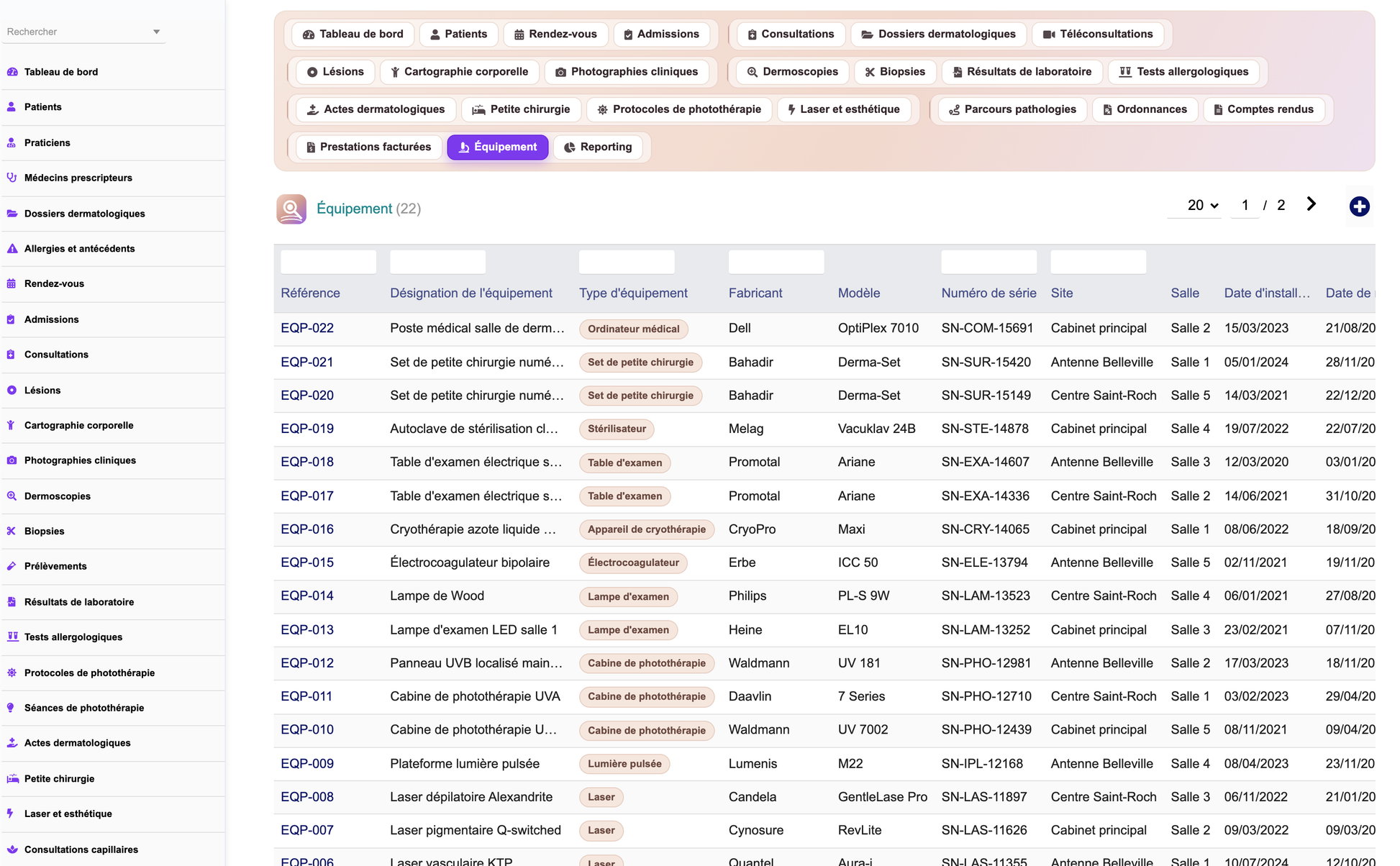The image size is (1400, 866).
Task: Select the active Équipement tab
Action: [498, 147]
